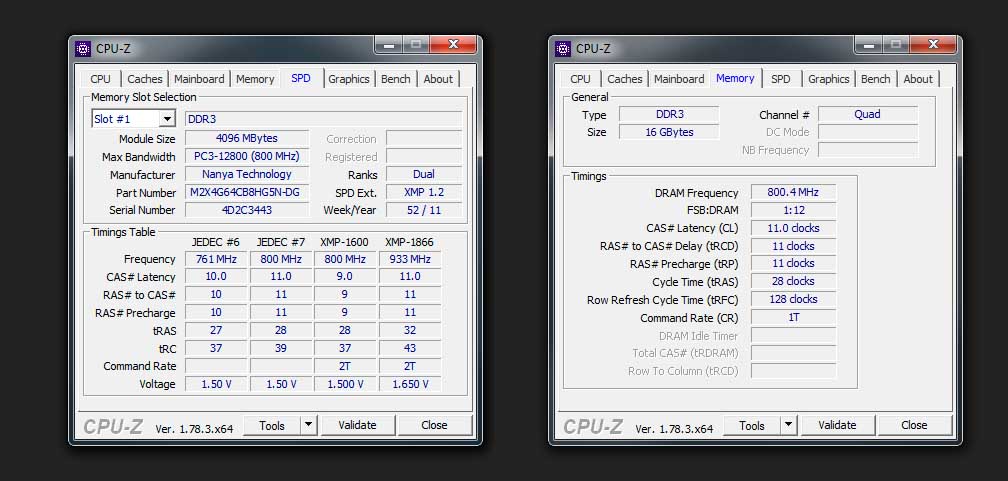Open Graphics tab in left window

pyautogui.click(x=348, y=79)
